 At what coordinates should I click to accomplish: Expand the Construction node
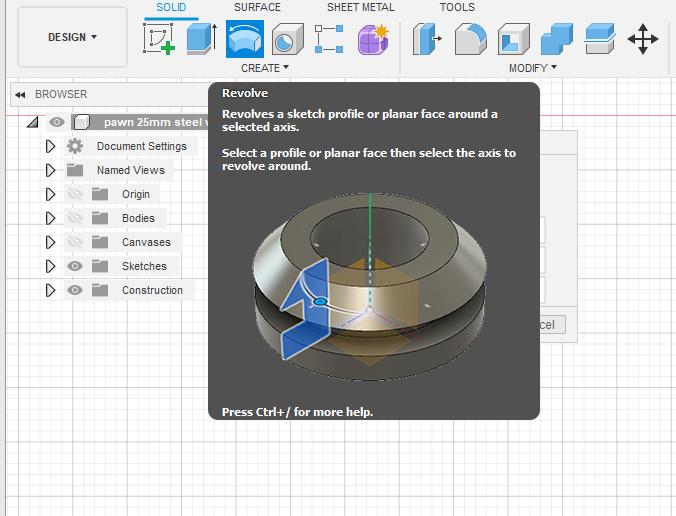pyautogui.click(x=50, y=290)
